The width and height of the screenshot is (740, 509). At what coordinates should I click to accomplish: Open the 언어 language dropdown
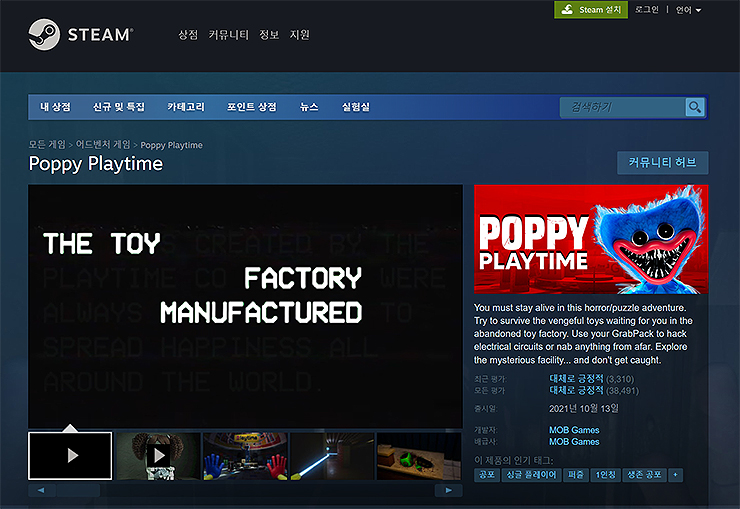point(688,10)
